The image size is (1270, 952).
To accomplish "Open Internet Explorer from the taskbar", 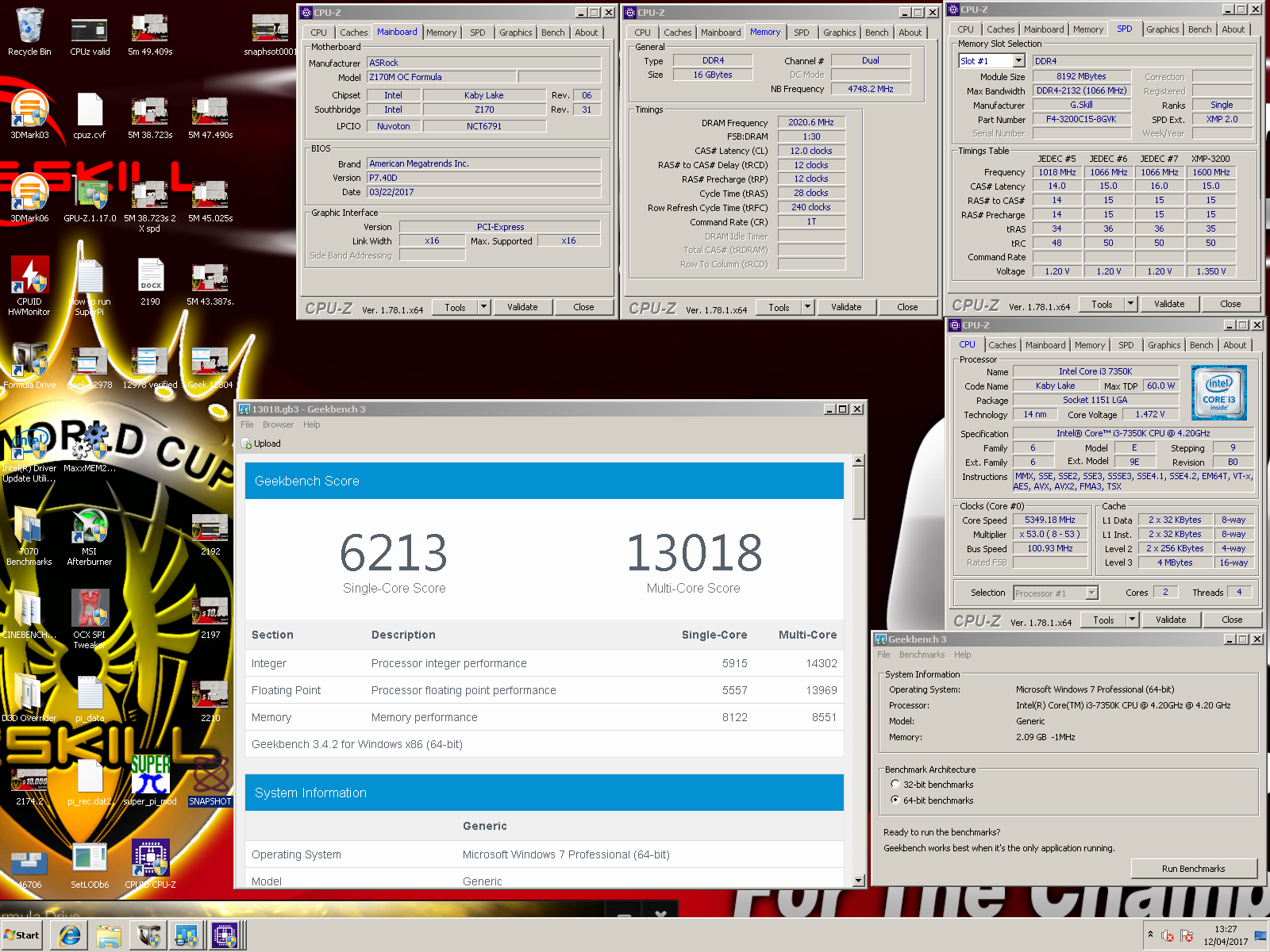I will [x=70, y=936].
